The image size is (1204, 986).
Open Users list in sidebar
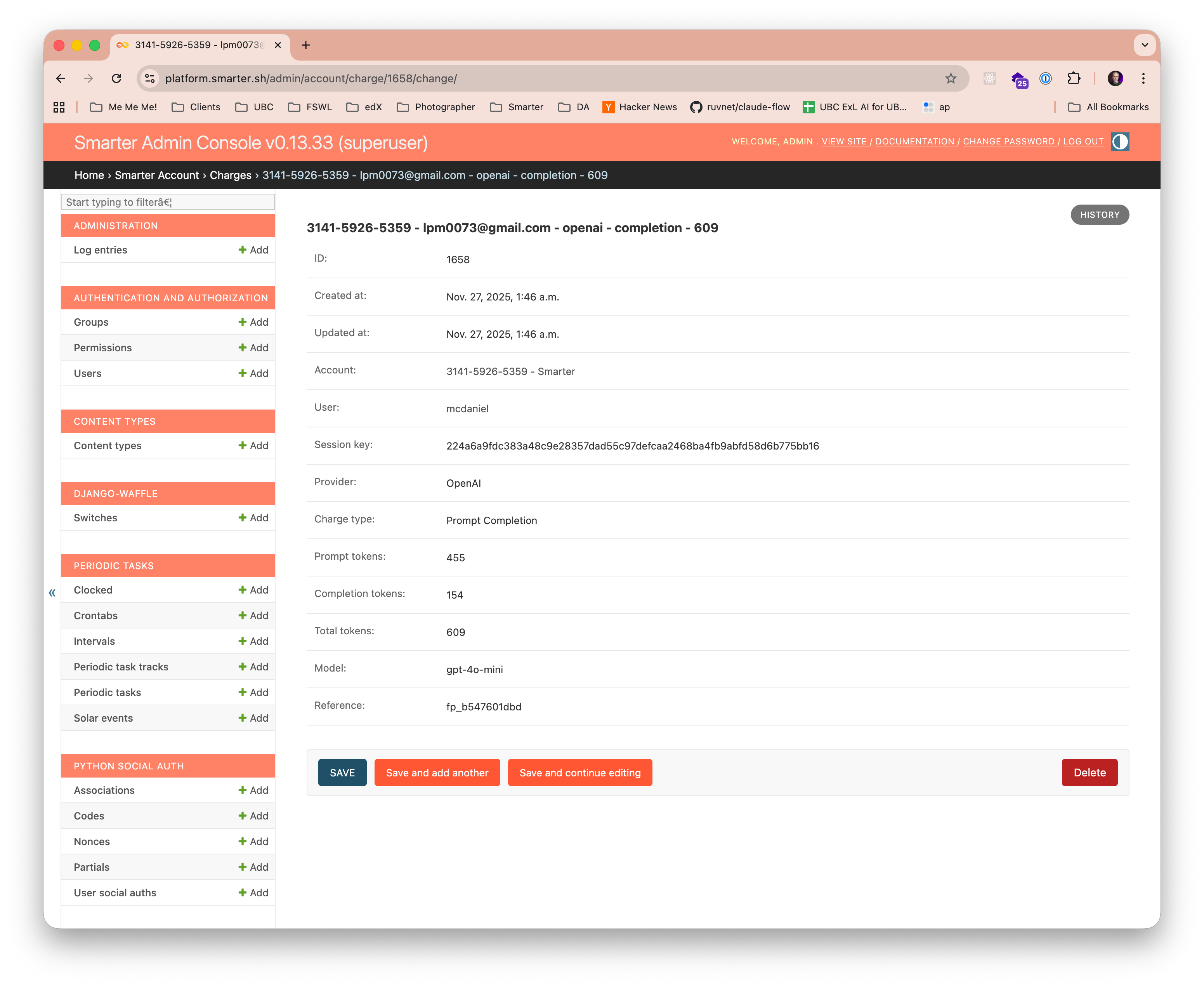click(87, 373)
